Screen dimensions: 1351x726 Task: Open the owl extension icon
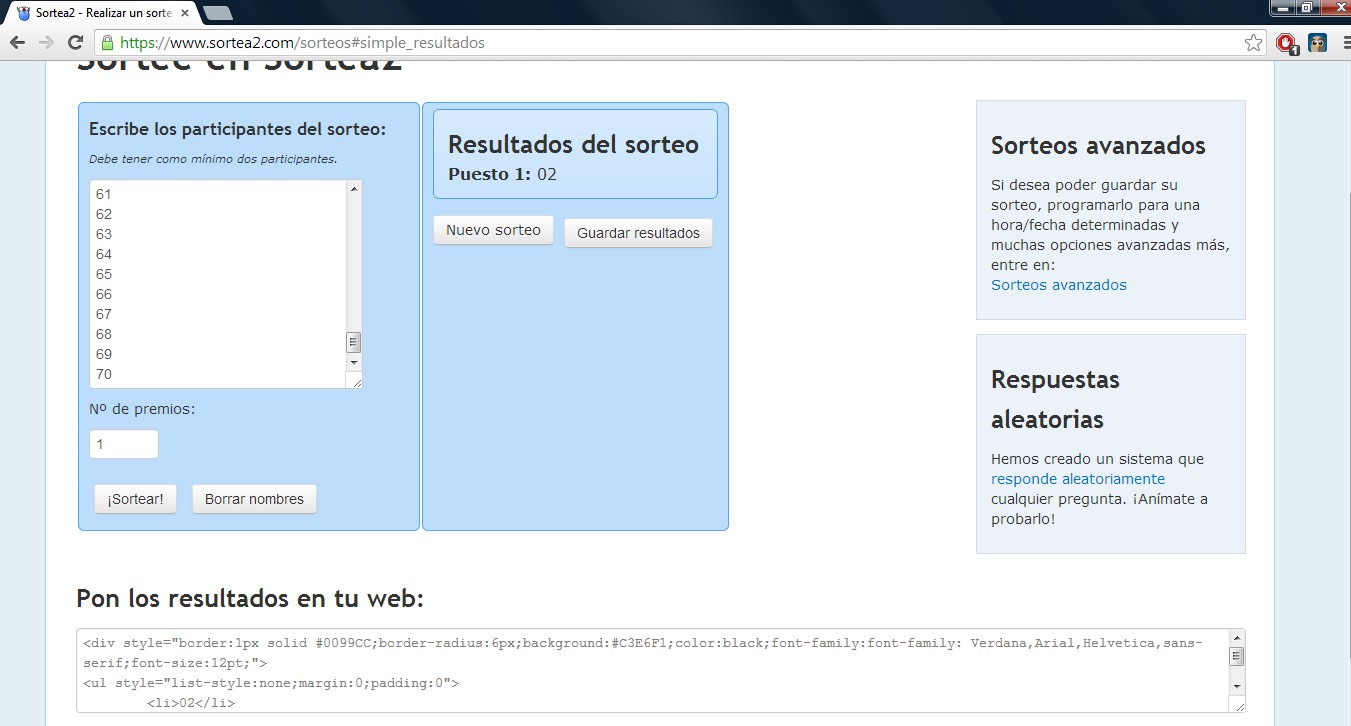pos(1317,43)
